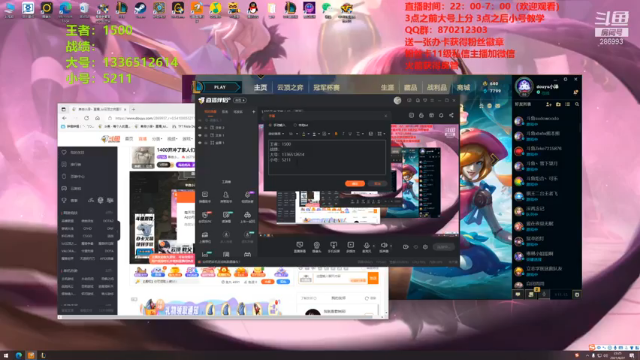The height and width of the screenshot is (360, 640).
Task: Open the 藏品 tab in League client
Action: point(410,87)
